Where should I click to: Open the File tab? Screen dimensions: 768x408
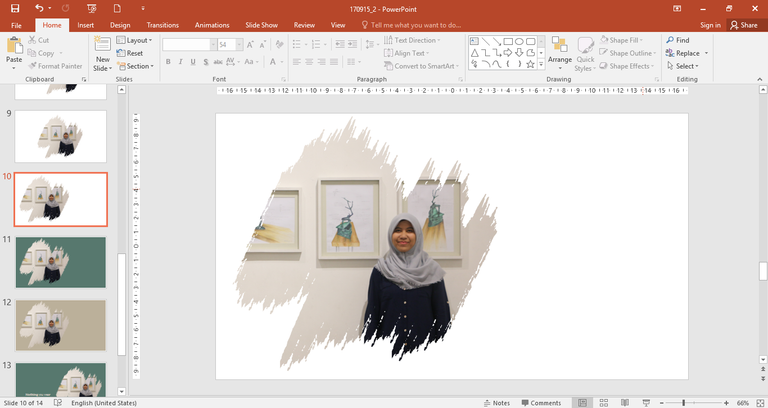pyautogui.click(x=16, y=25)
